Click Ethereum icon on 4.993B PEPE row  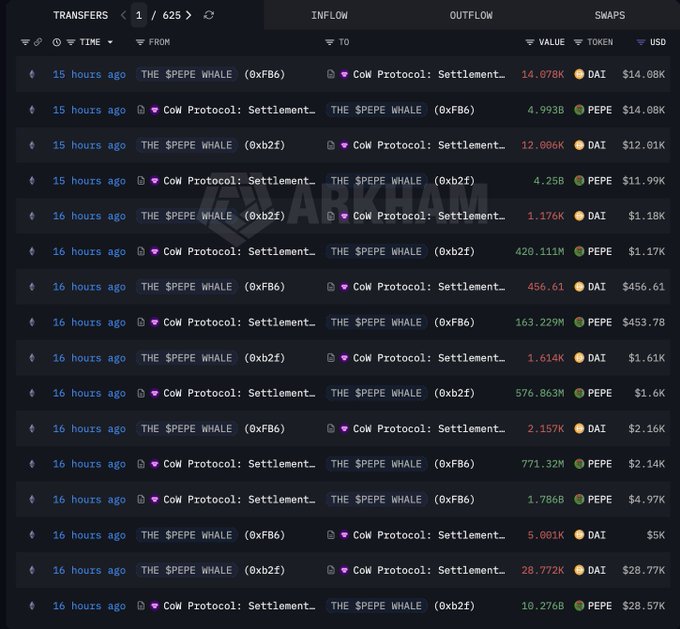(32, 110)
